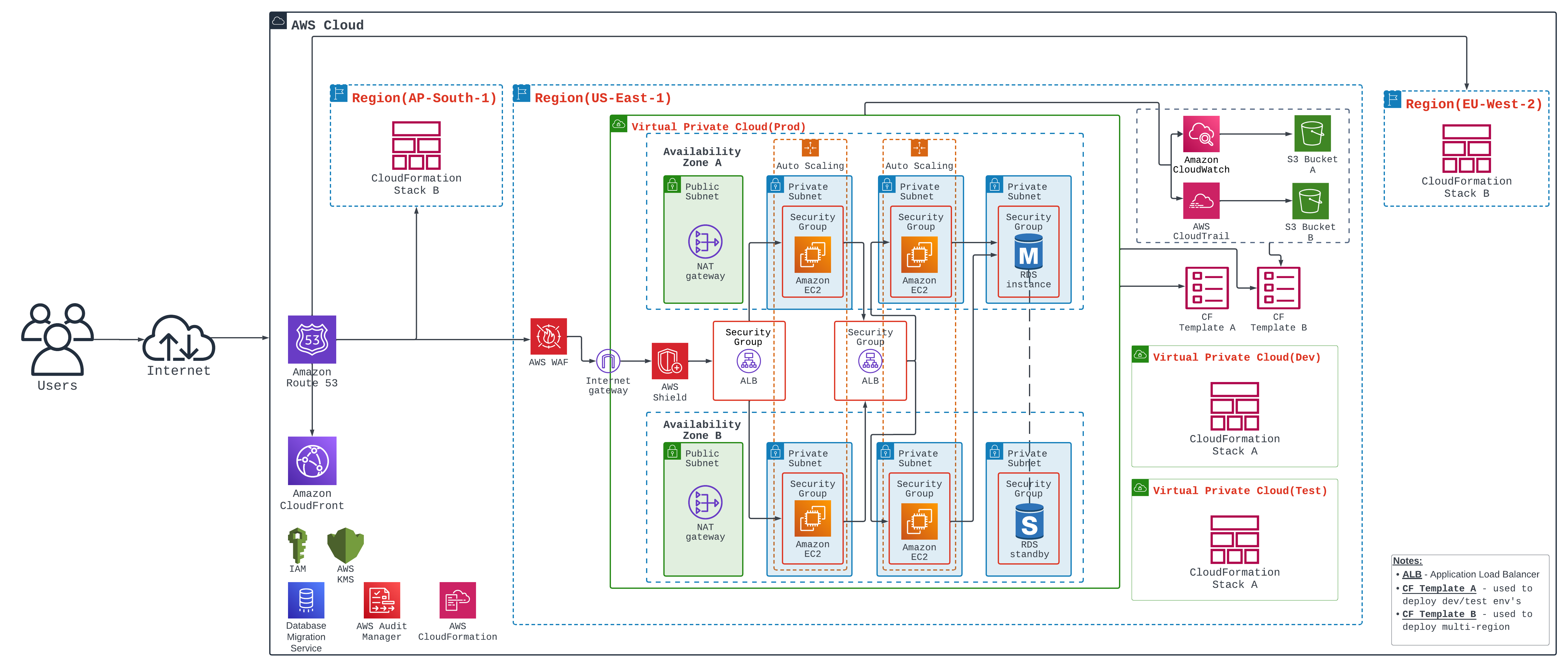Click the S3 Bucket B icon
Viewport: 1568px width, 667px height.
click(1311, 201)
